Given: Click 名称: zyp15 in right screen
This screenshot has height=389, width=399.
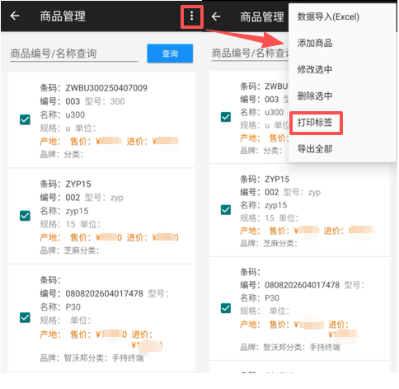Looking at the screenshot, I should point(264,205).
